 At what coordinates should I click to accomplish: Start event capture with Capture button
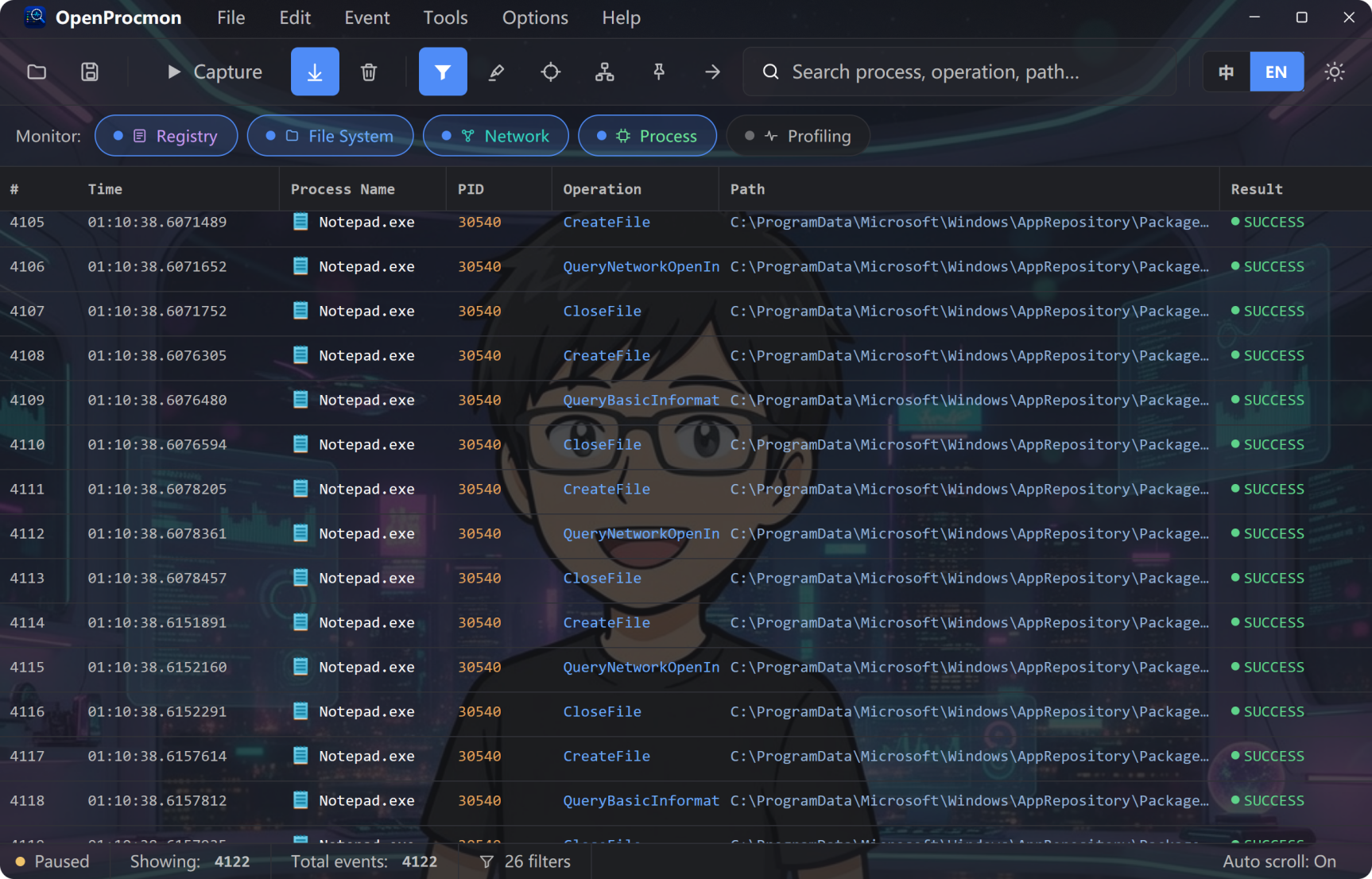tap(215, 72)
